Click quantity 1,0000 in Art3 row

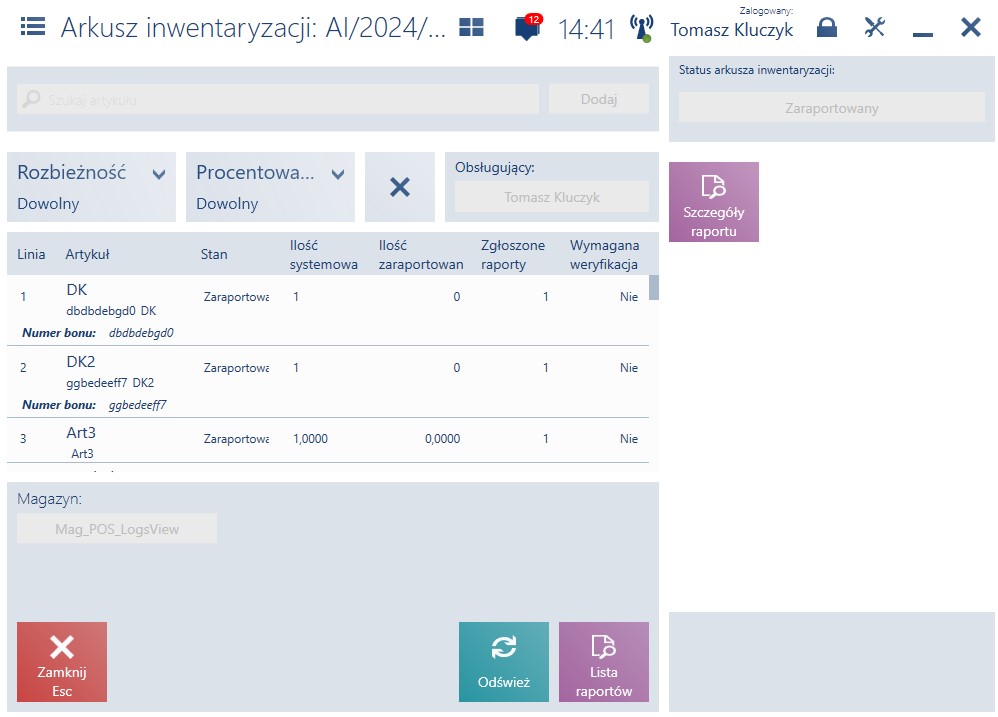pyautogui.click(x=311, y=439)
